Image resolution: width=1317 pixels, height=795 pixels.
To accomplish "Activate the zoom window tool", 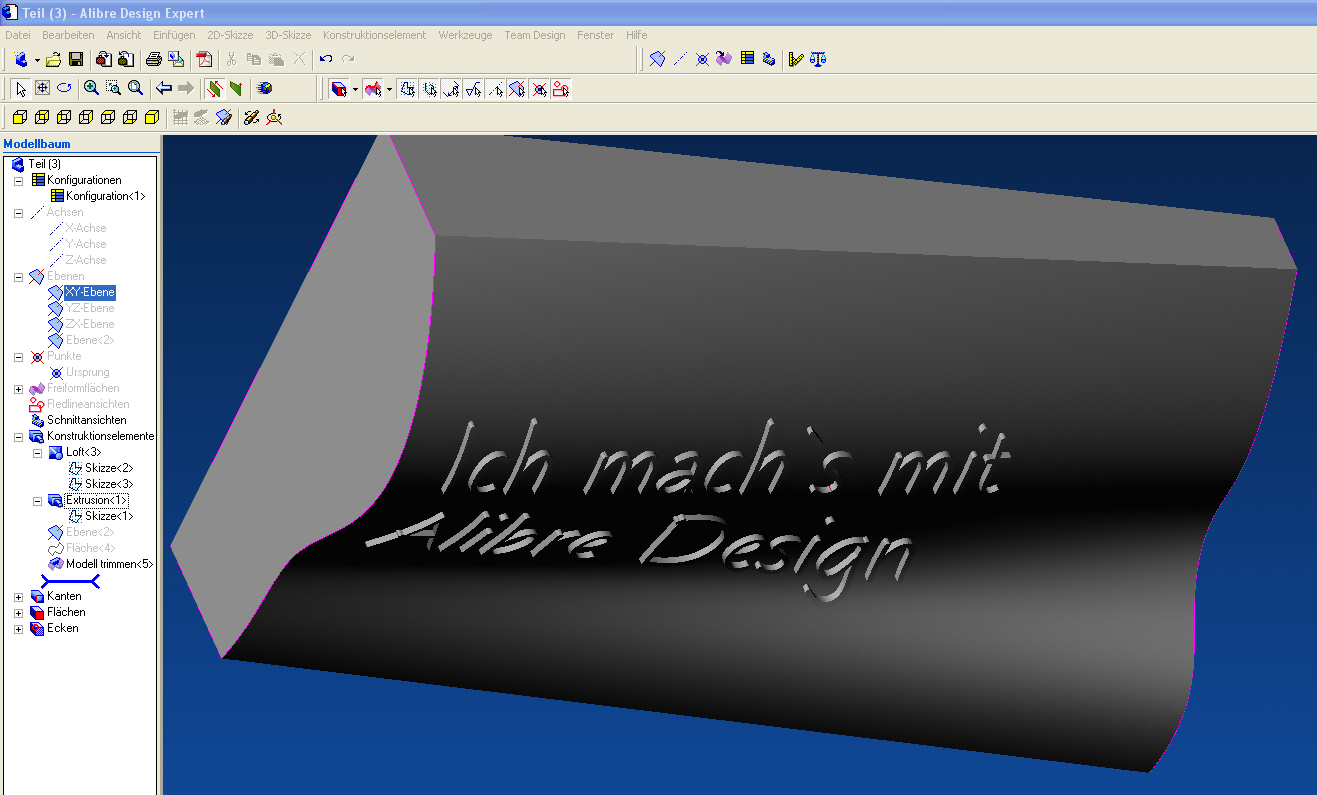I will 113,88.
